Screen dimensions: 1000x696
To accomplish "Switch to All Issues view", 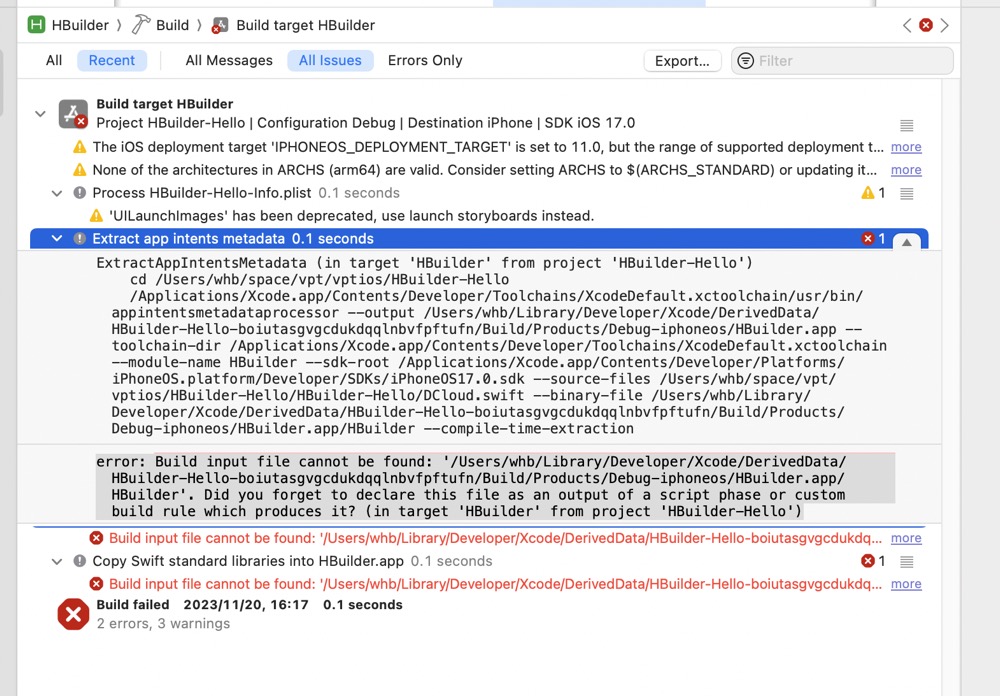I will (x=330, y=61).
